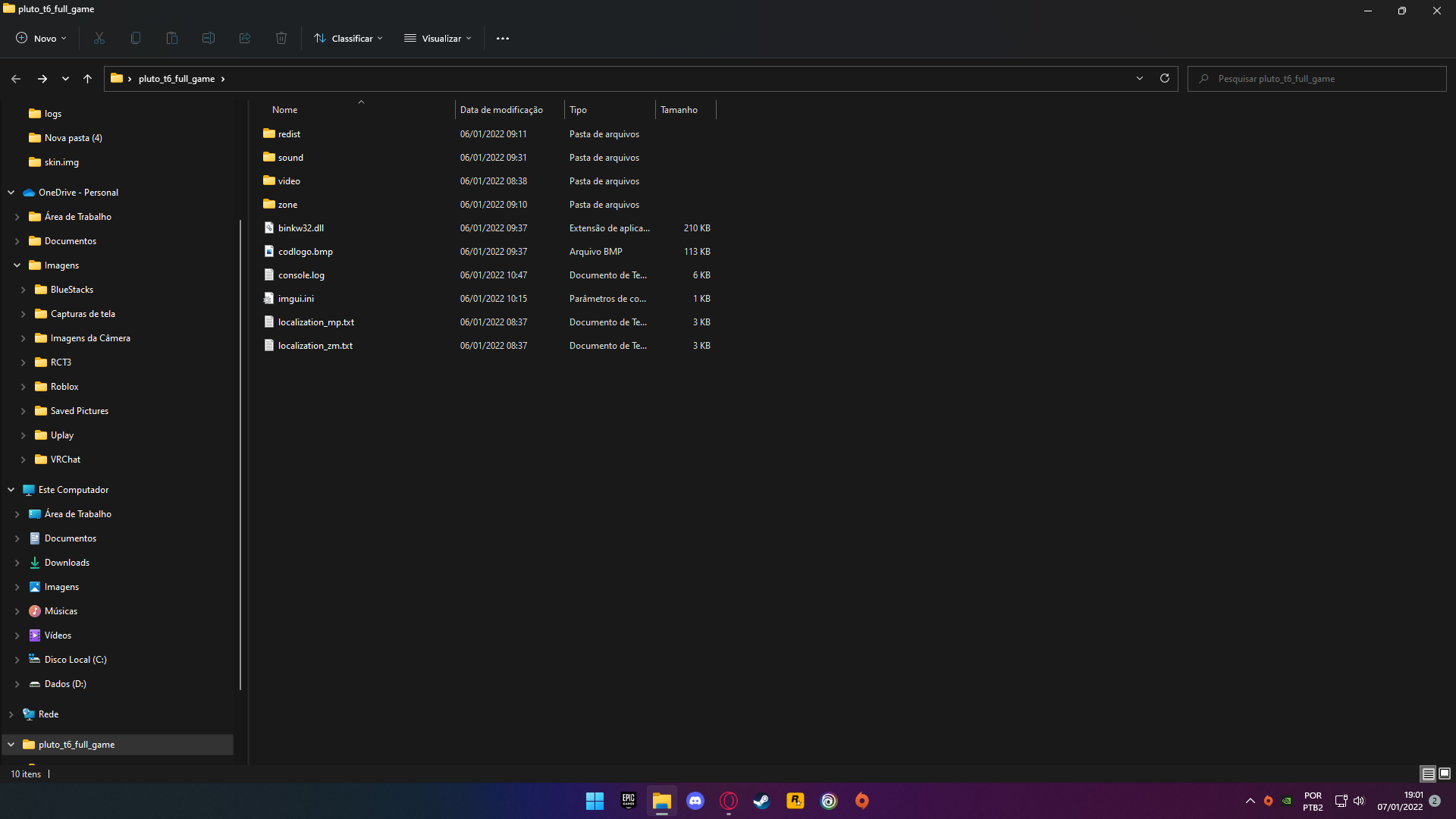Click the Cut (scissors) toolbar icon

[99, 38]
